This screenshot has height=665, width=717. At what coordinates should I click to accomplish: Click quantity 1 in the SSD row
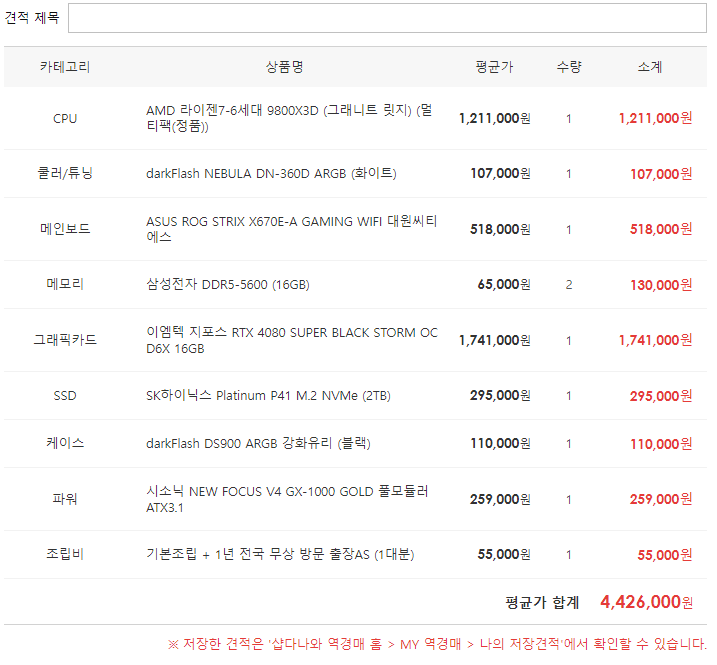coord(569,396)
